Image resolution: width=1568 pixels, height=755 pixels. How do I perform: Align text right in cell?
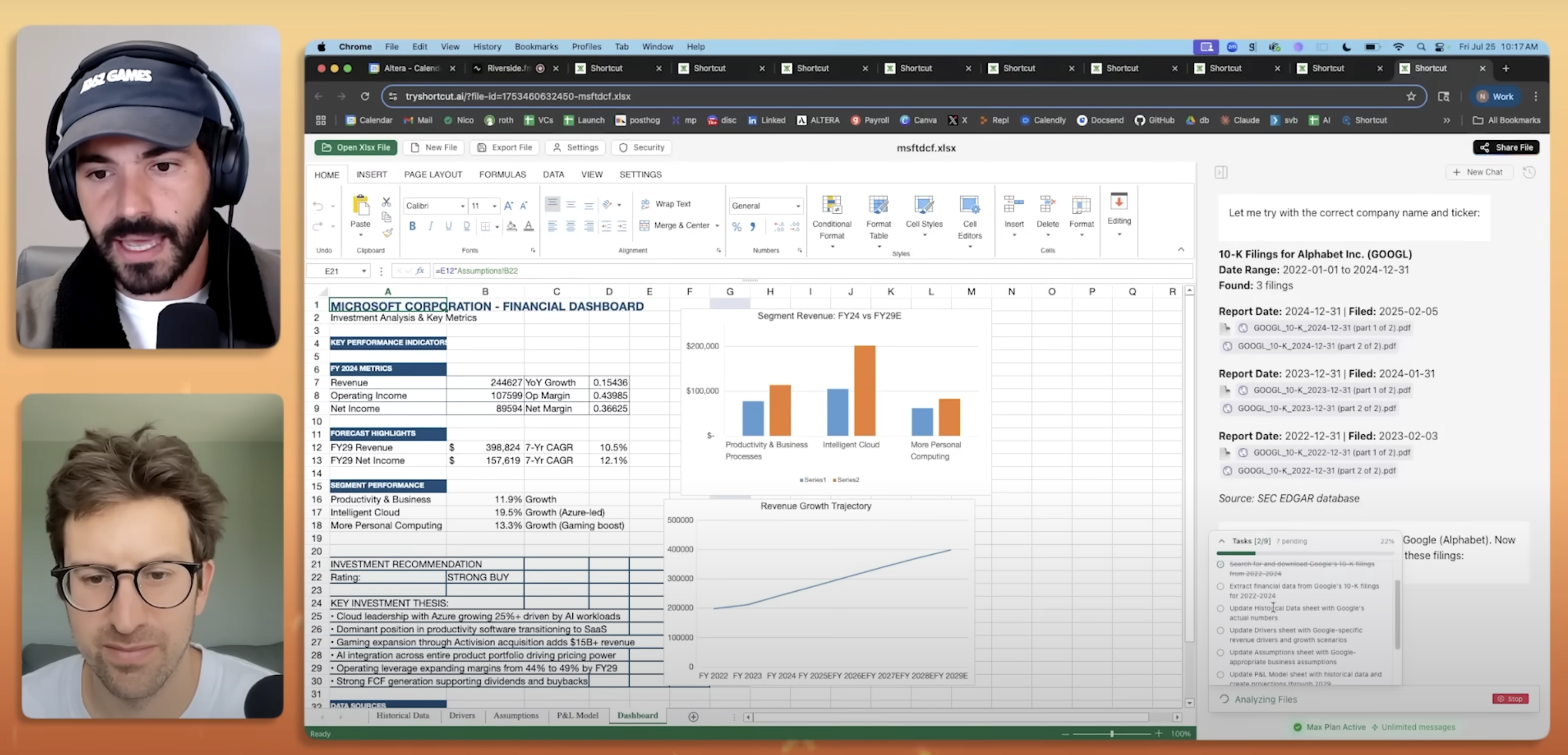[589, 226]
